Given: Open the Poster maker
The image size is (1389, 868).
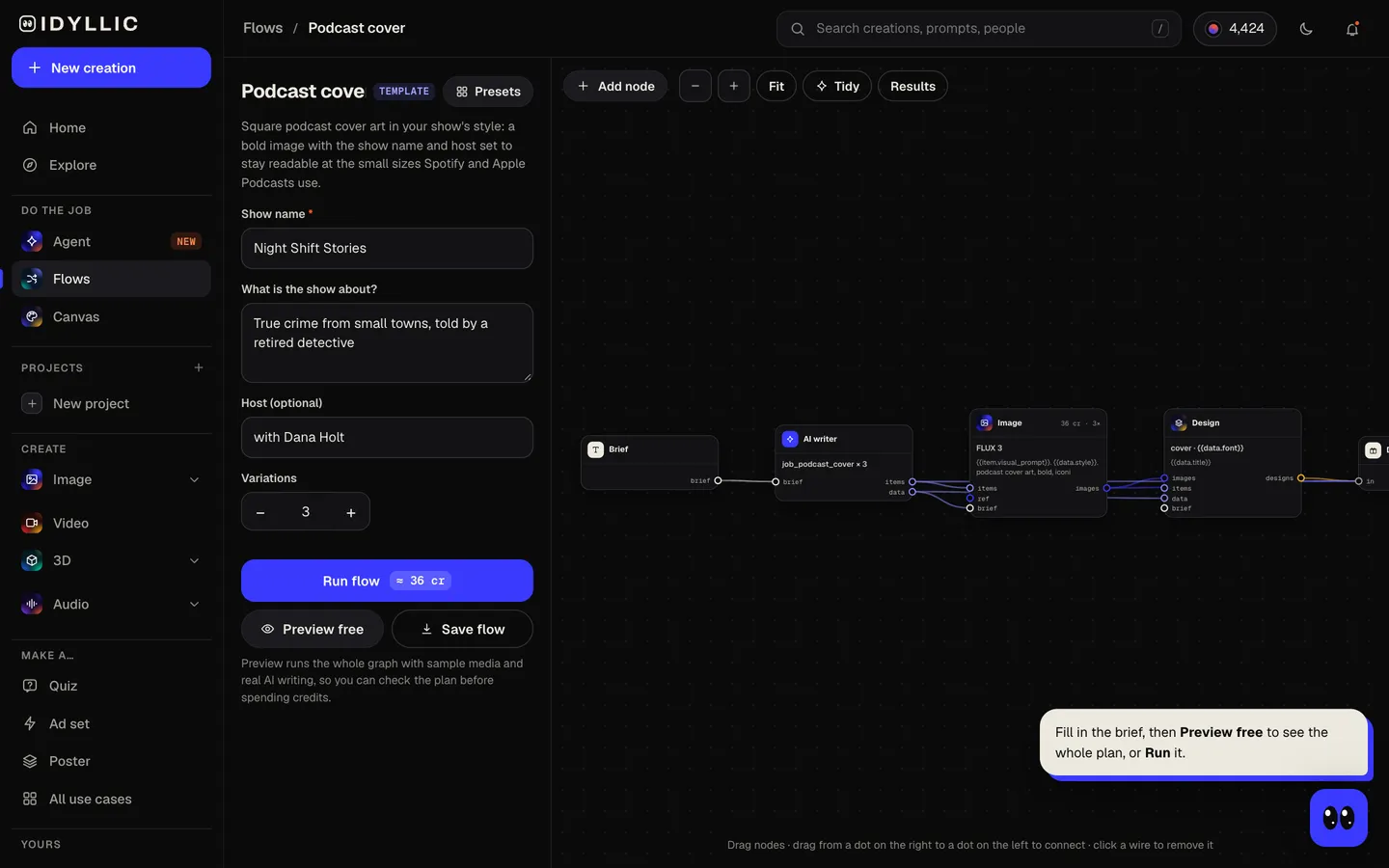Looking at the screenshot, I should point(111,761).
